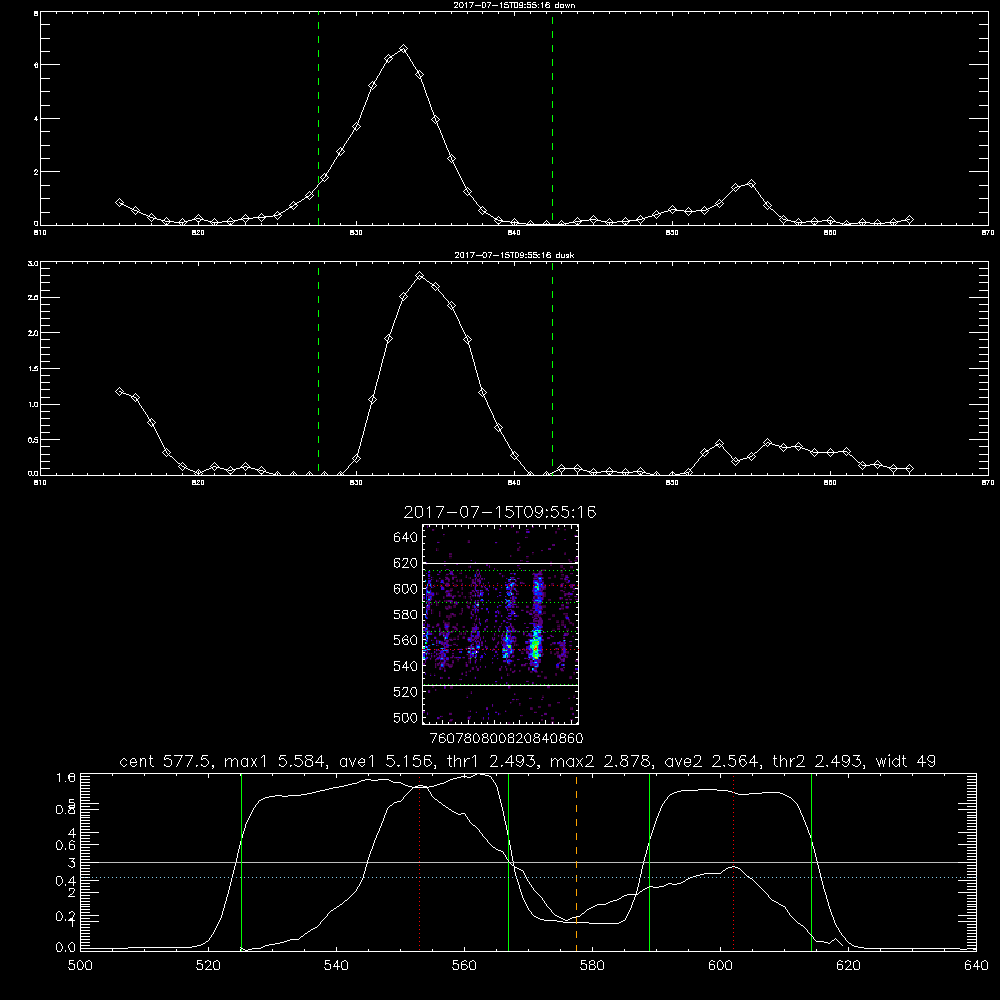
Task: Select the "cent 577.5" value in stats line
Action: pos(166,761)
